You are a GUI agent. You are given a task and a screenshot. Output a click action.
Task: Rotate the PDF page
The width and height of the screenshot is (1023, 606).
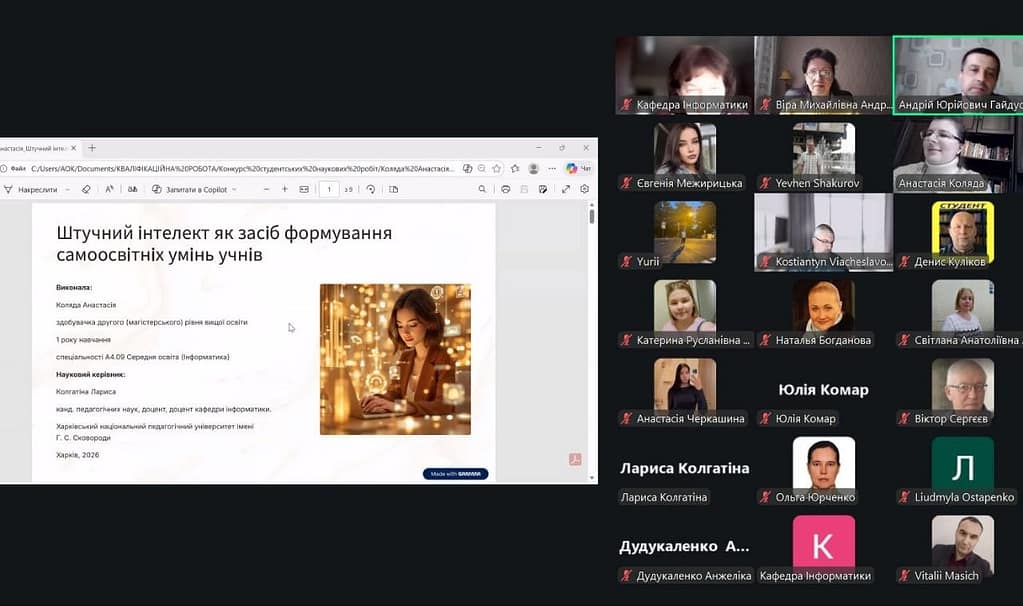click(371, 189)
